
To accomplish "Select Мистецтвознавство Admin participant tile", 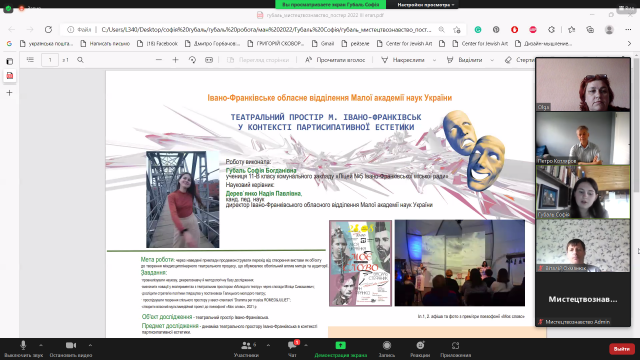I will (583, 299).
